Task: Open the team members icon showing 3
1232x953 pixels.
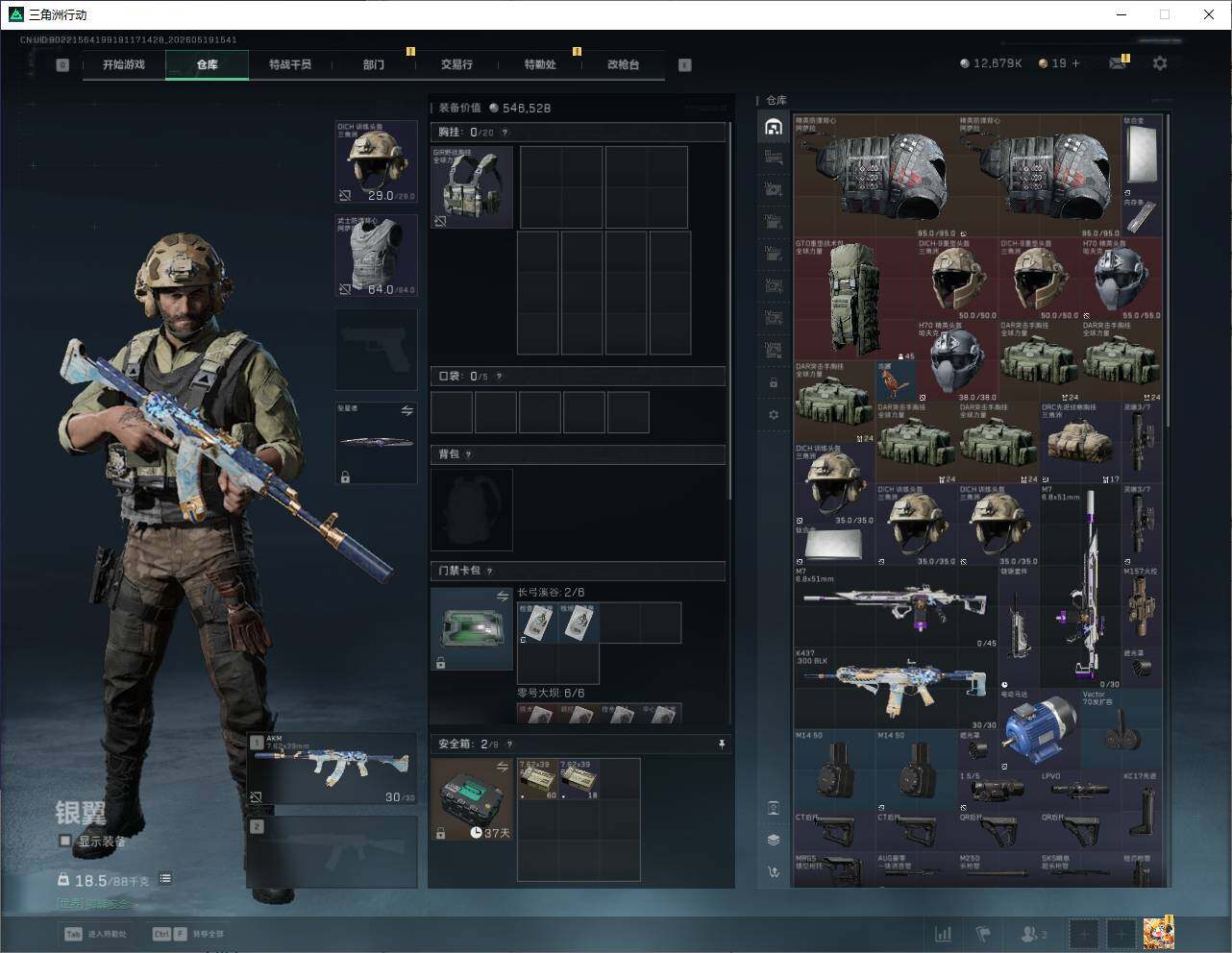Action: (x=1033, y=934)
